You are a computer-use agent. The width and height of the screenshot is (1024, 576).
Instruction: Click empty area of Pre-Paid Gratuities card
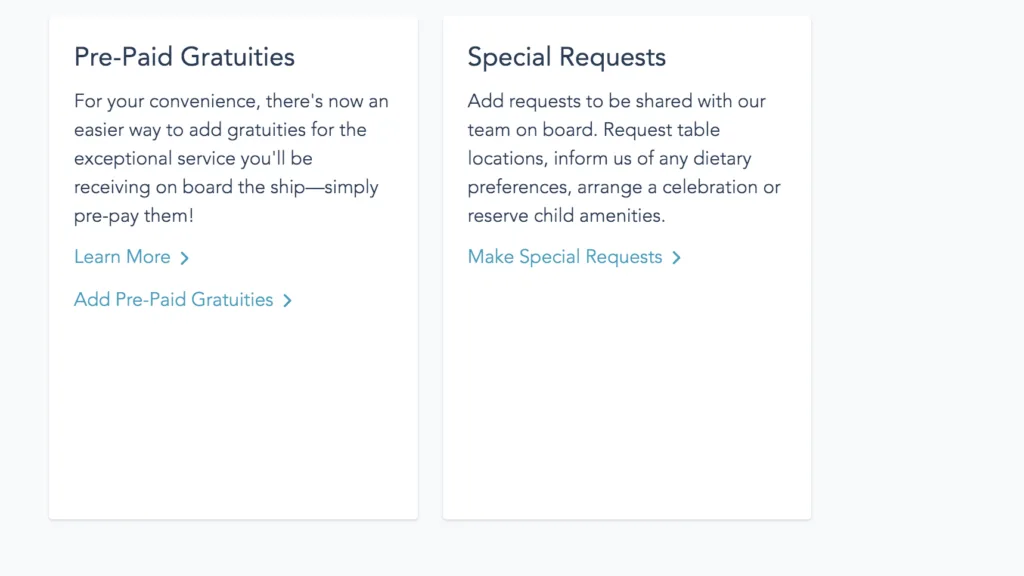[x=233, y=420]
